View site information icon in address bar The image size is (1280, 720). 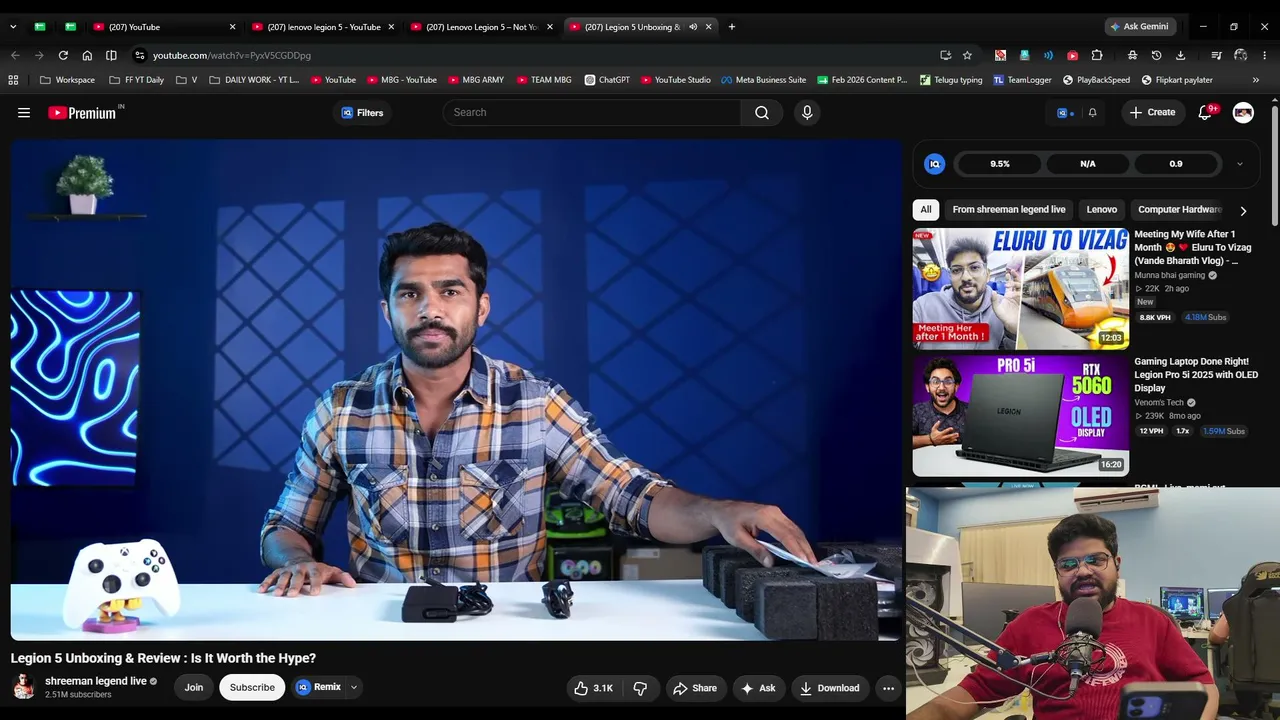[x=140, y=55]
